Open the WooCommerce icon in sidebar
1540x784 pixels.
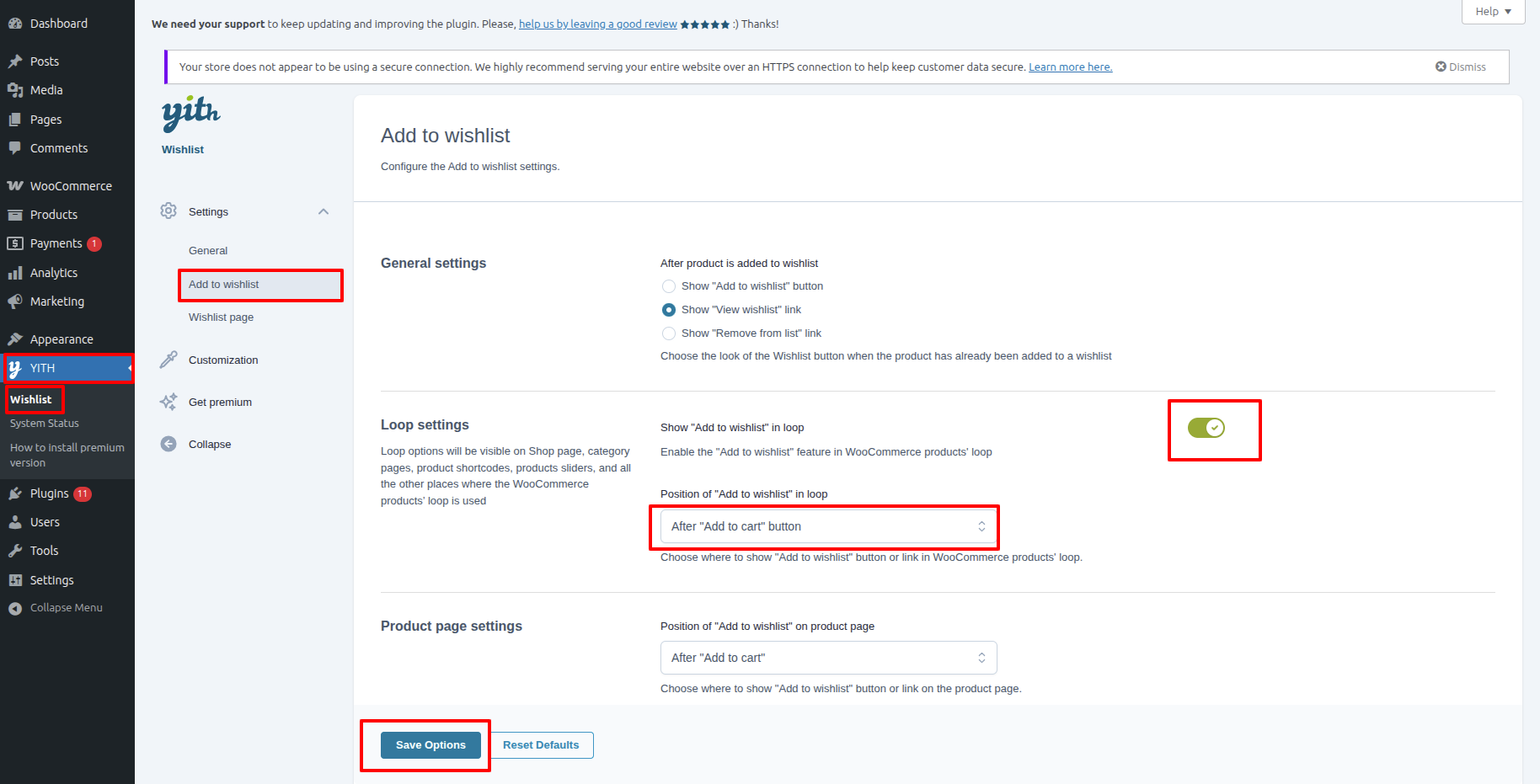(x=15, y=185)
